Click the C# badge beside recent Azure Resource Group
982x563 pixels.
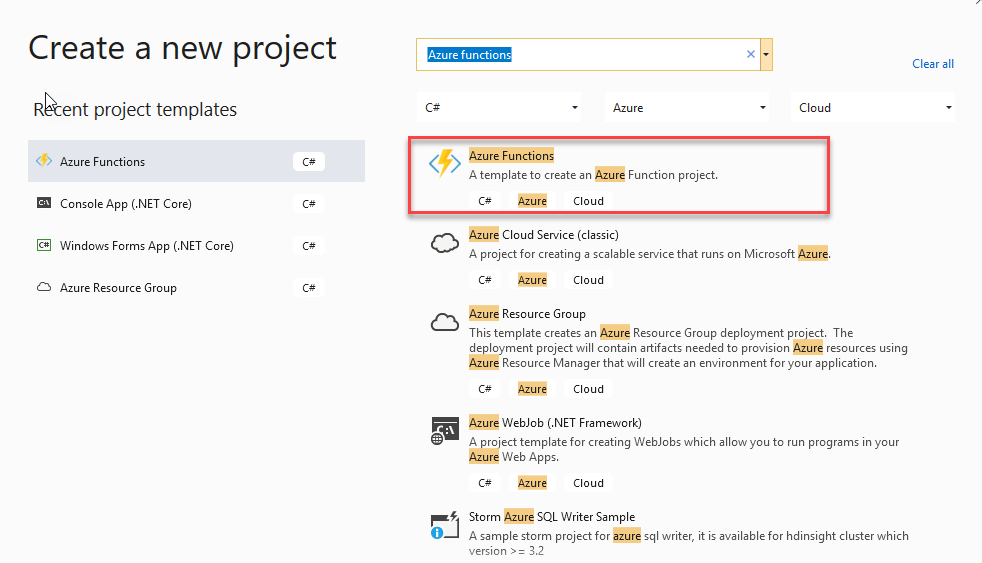(x=309, y=287)
